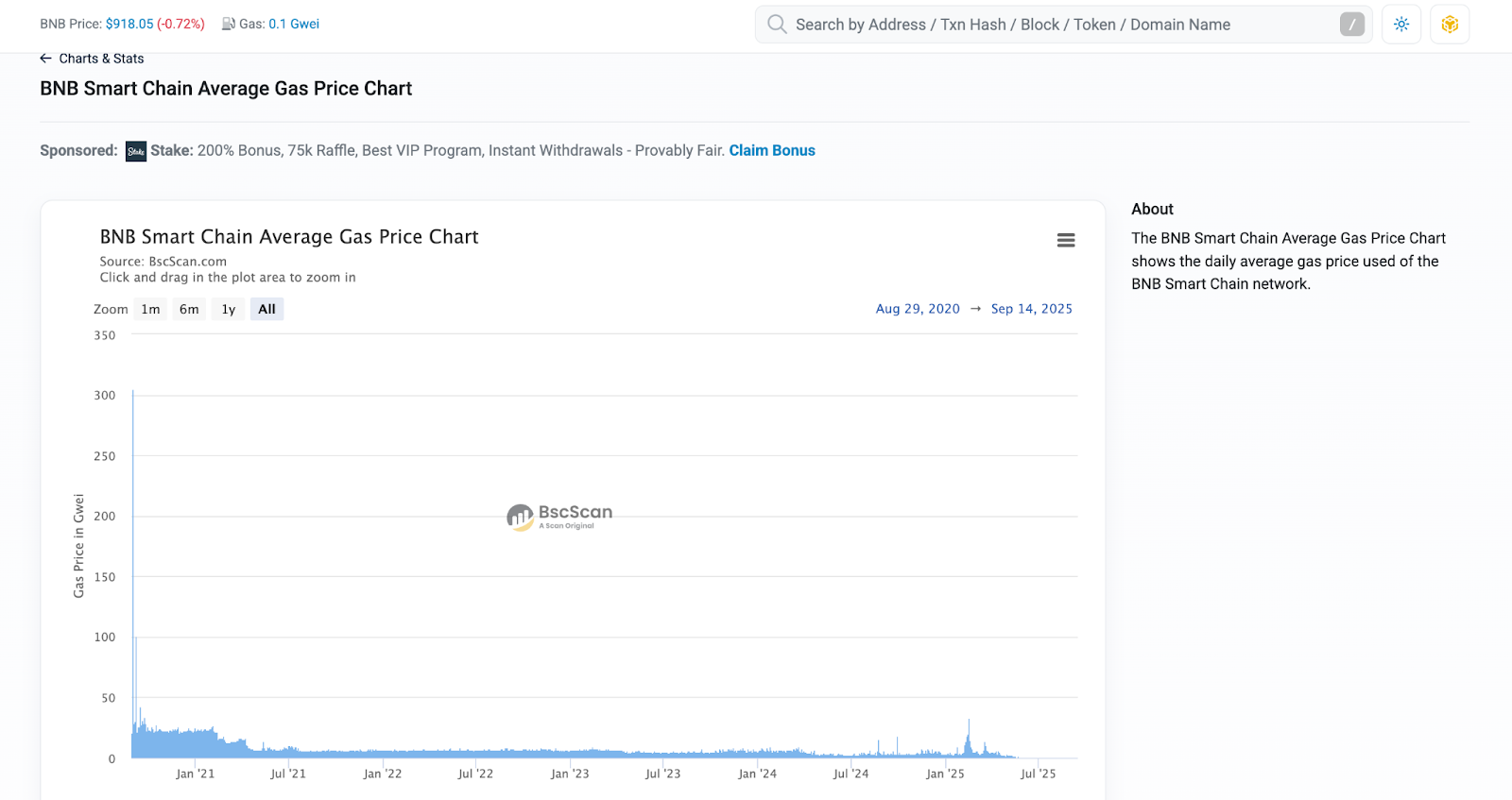Click the Jul '25 x-axis label
The image size is (1512, 800).
[1038, 774]
